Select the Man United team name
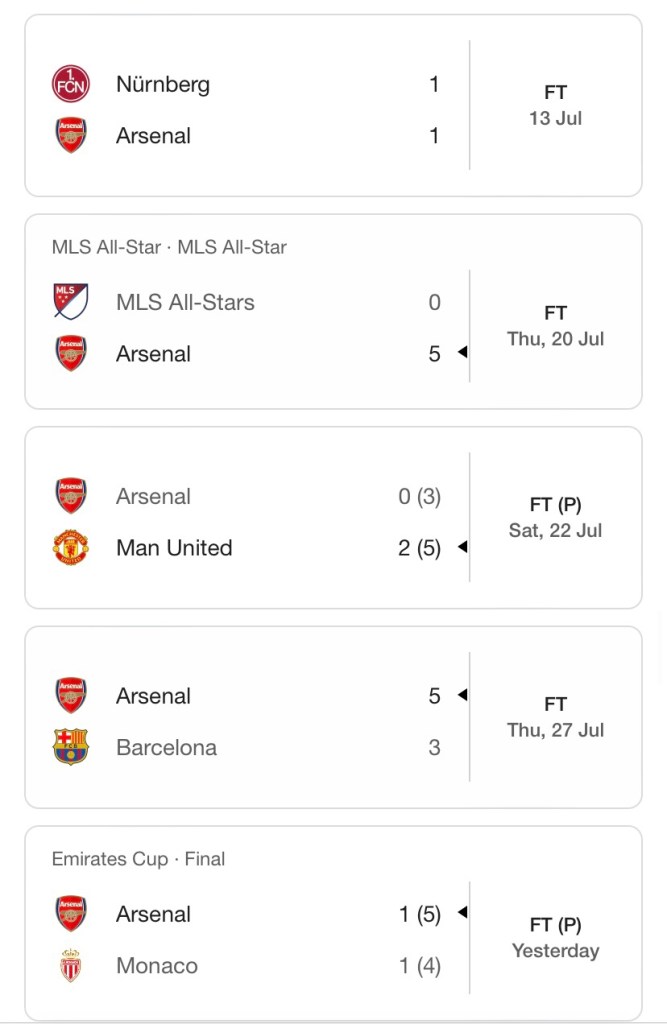This screenshot has height=1024, width=667. tap(174, 548)
